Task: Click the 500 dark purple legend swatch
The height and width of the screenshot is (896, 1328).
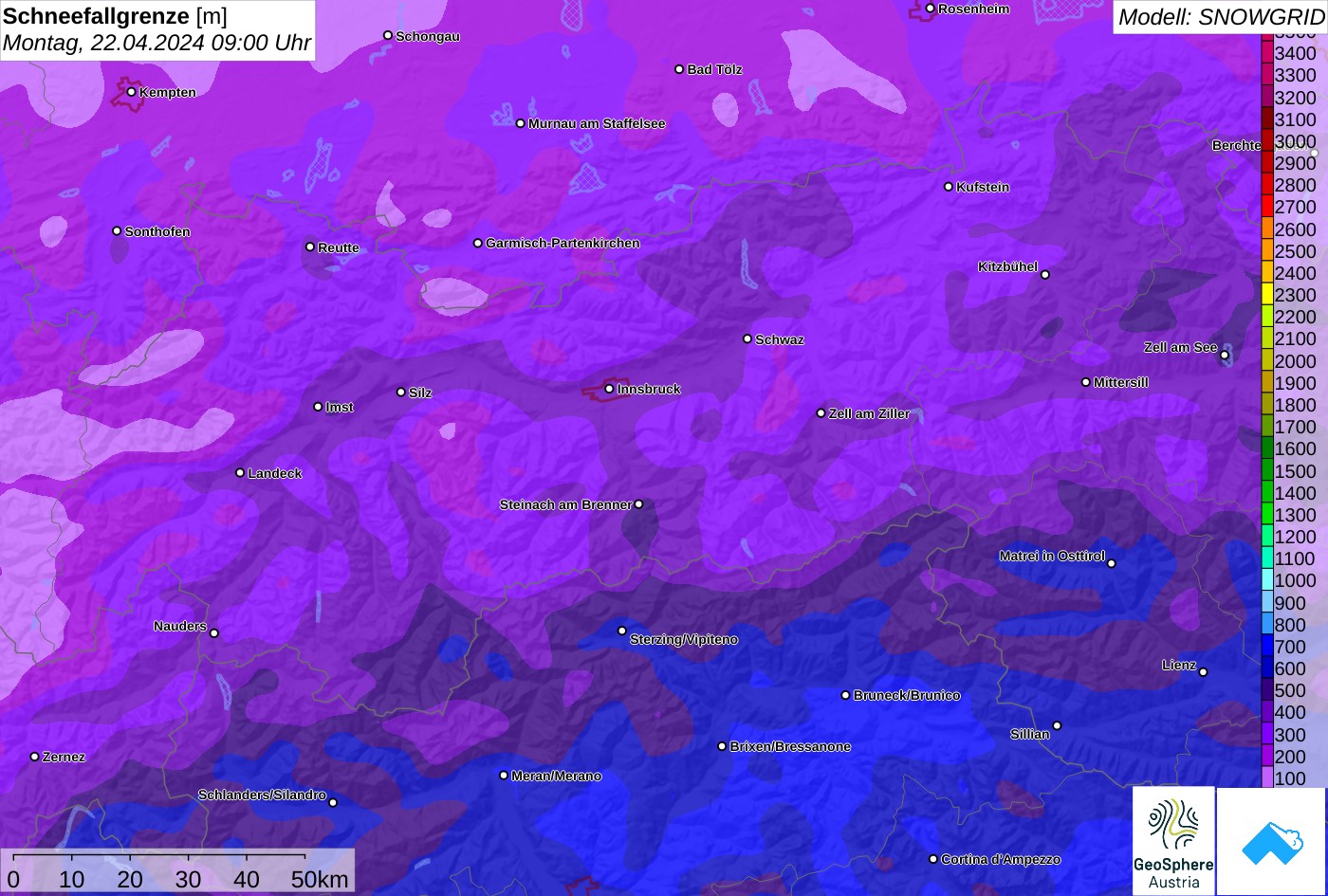Action: [x=1267, y=689]
